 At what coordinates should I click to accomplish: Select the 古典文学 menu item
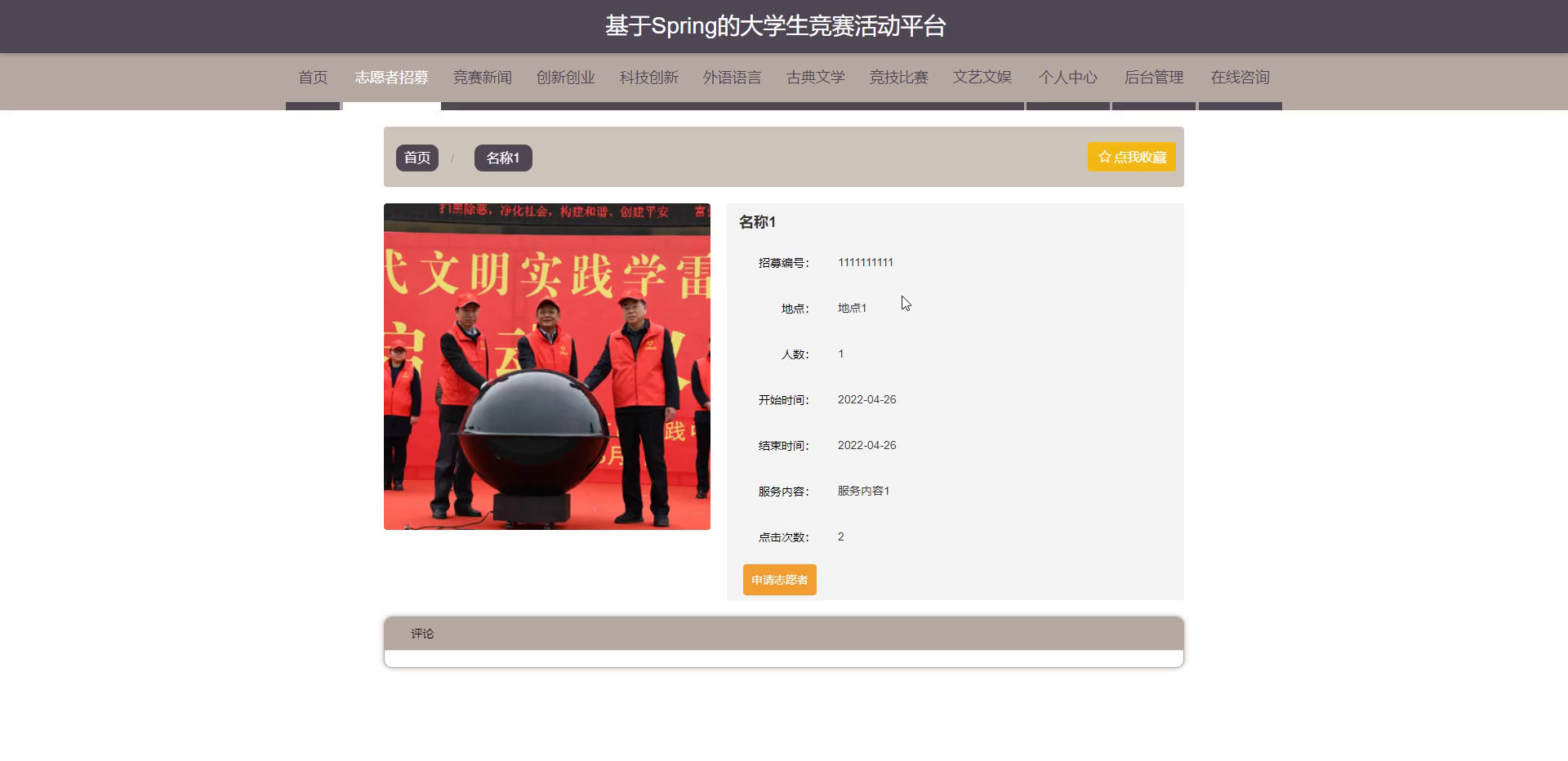pyautogui.click(x=816, y=78)
